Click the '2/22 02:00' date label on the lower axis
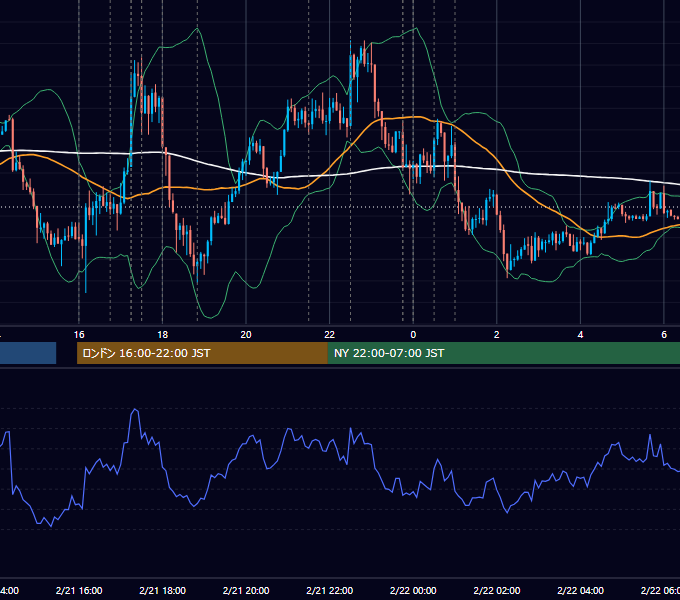This screenshot has width=680, height=600. [x=497, y=590]
